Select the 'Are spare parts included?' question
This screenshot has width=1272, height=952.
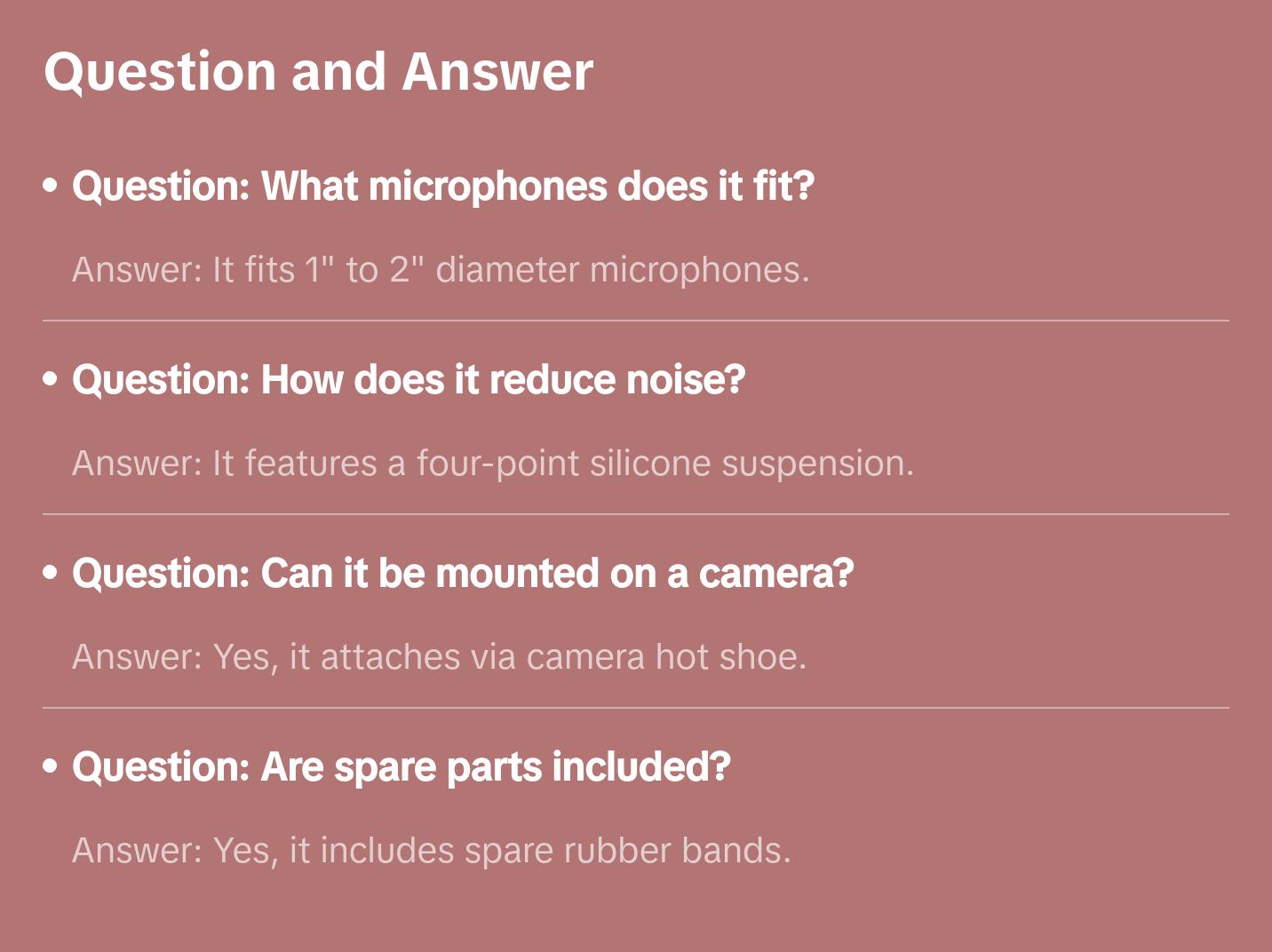click(401, 767)
